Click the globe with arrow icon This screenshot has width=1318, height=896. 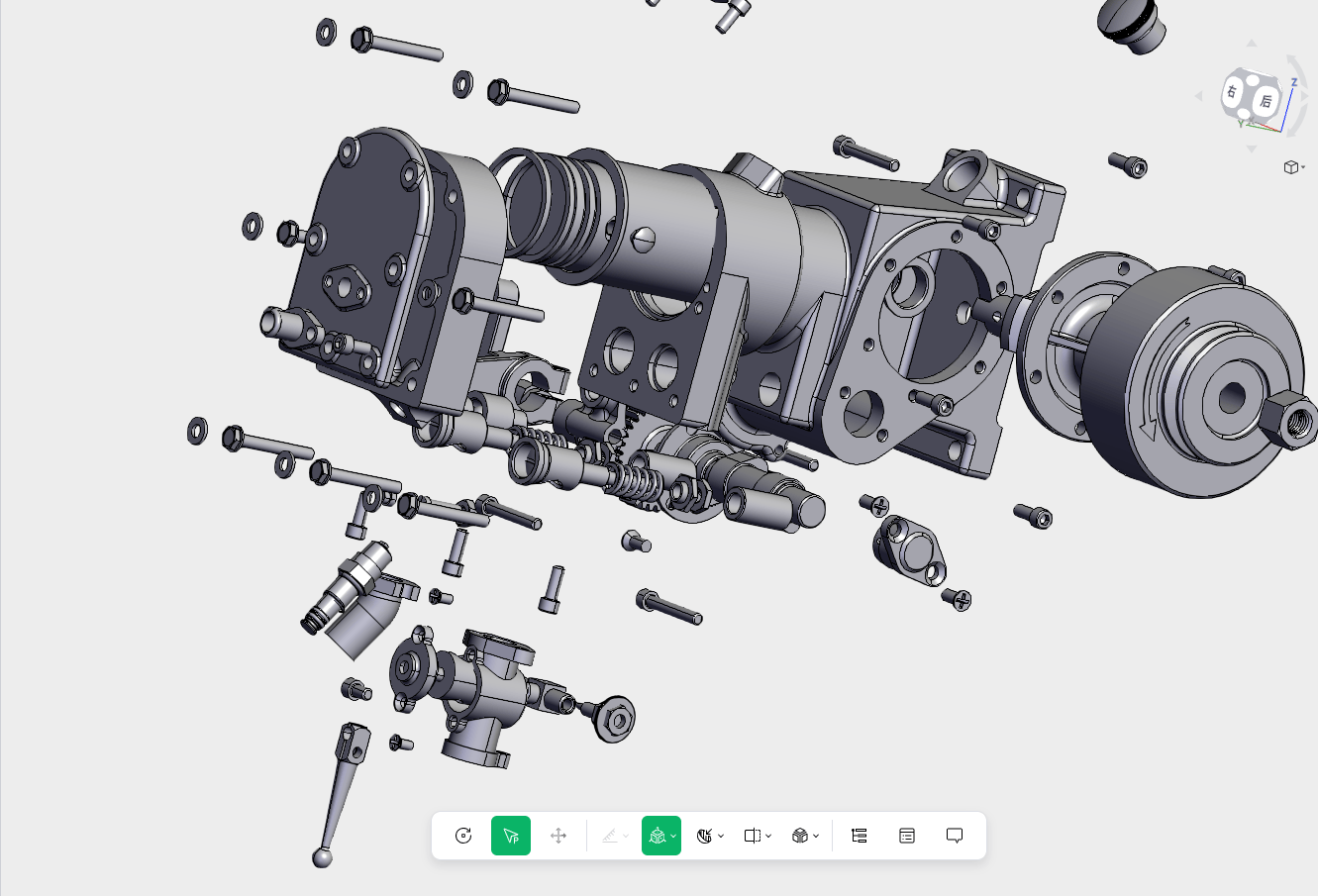pos(704,836)
